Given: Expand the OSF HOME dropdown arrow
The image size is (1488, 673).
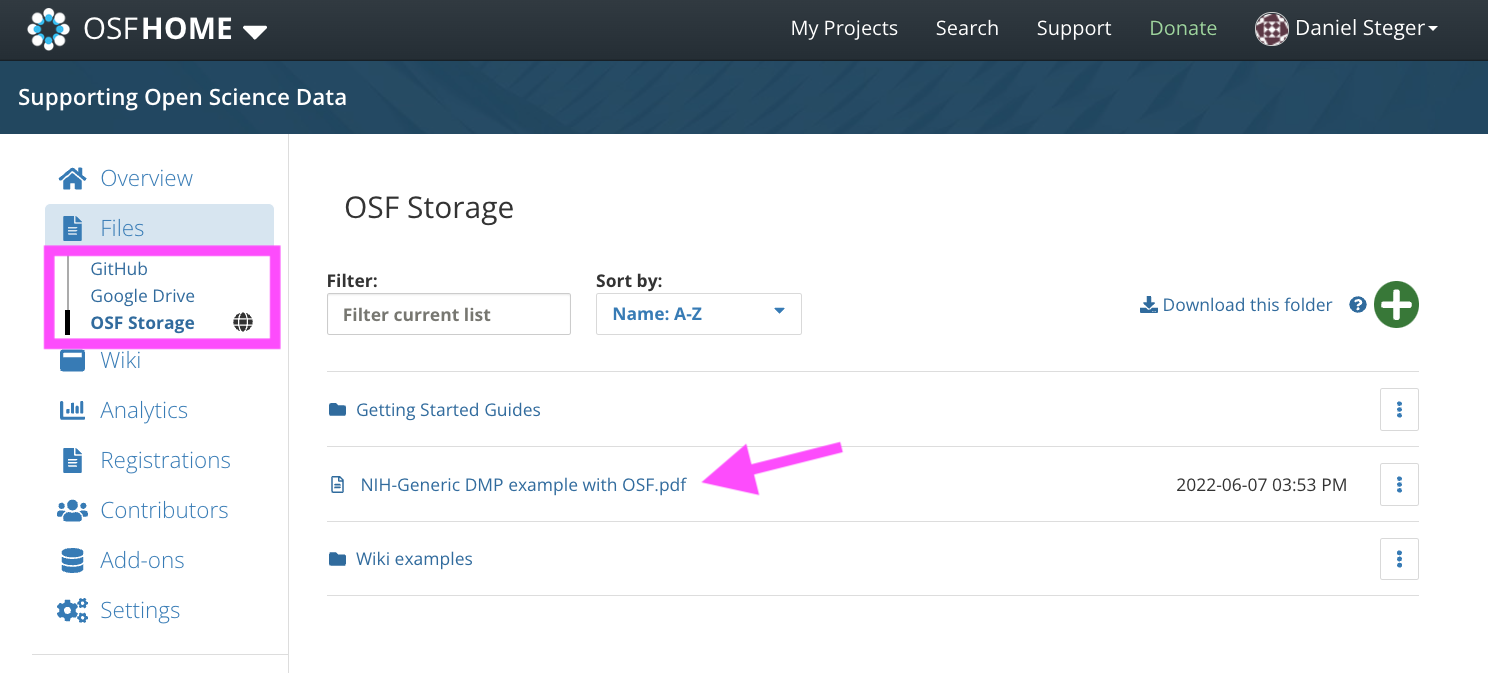Looking at the screenshot, I should (x=255, y=31).
